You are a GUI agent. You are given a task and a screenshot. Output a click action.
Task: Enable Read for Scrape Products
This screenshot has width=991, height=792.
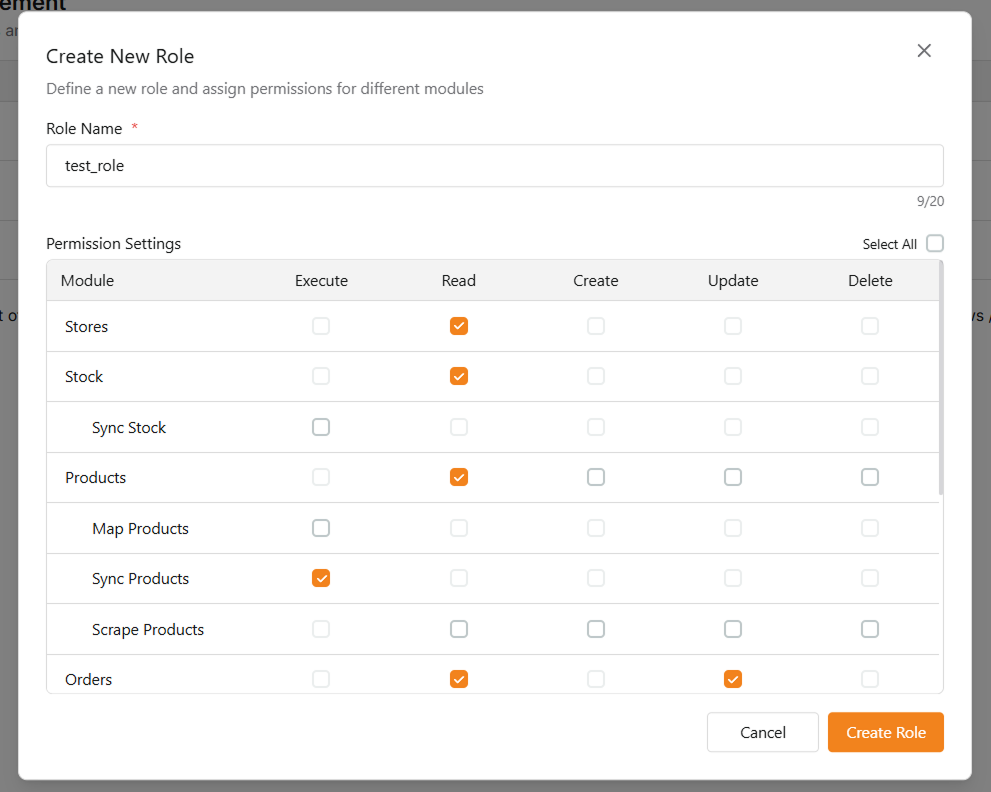(459, 629)
